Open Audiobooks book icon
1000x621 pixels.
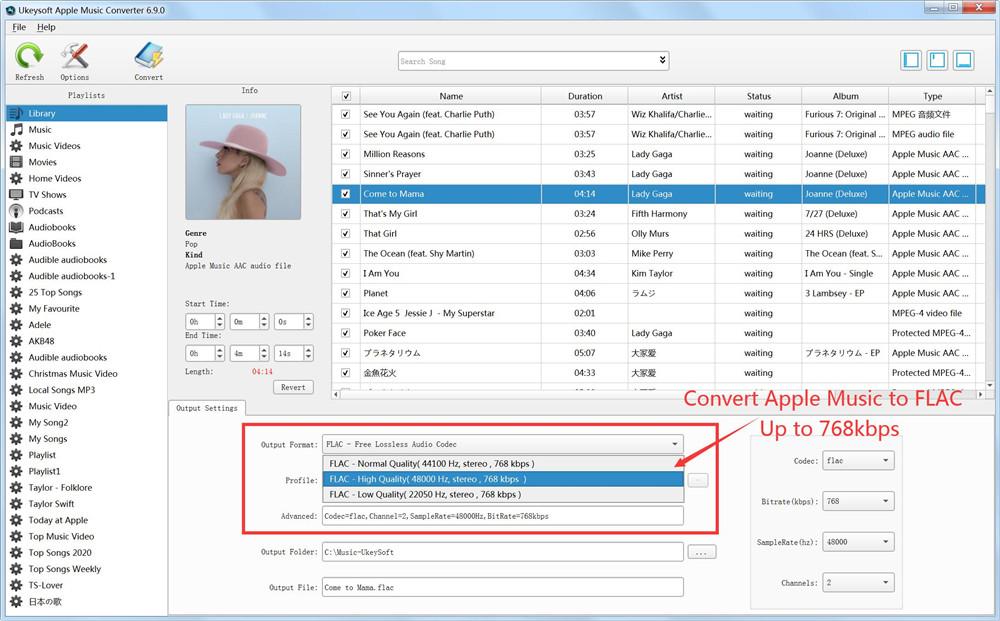17,227
